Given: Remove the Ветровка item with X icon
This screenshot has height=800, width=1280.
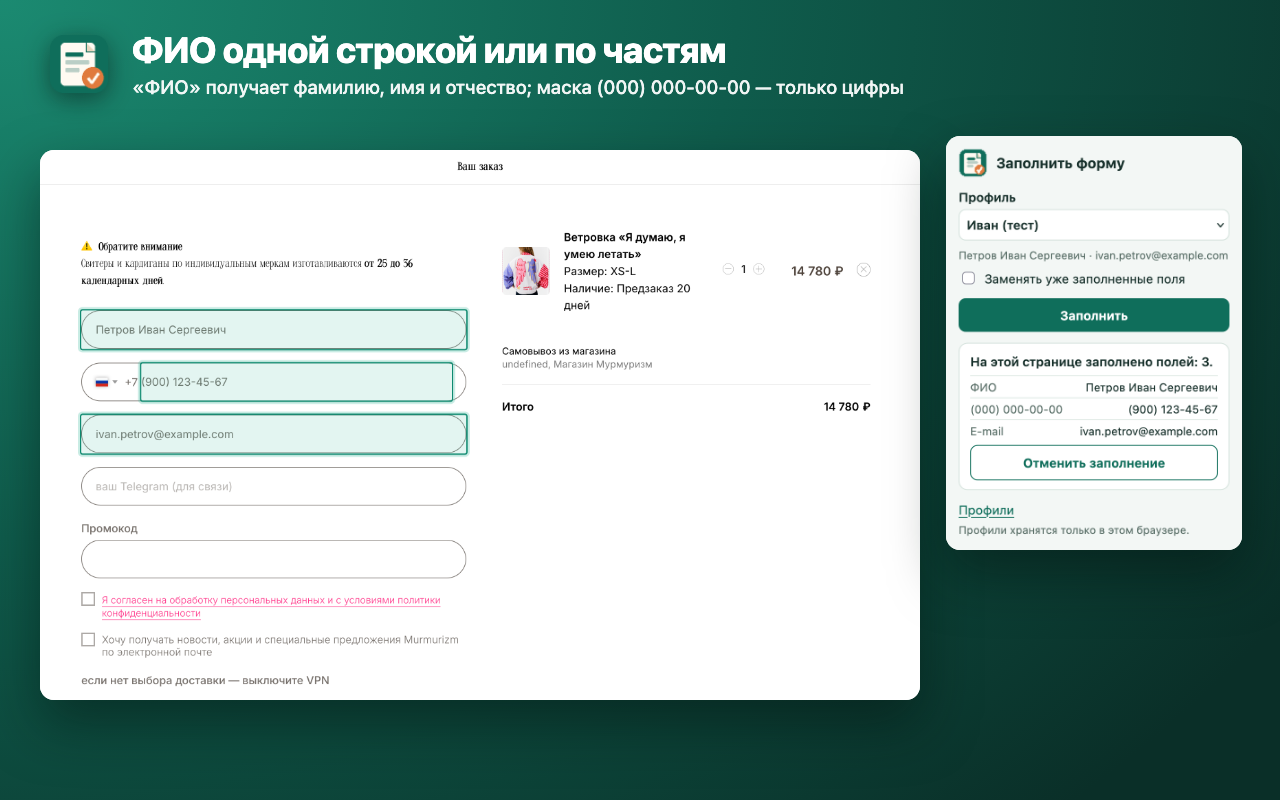Looking at the screenshot, I should coord(864,270).
